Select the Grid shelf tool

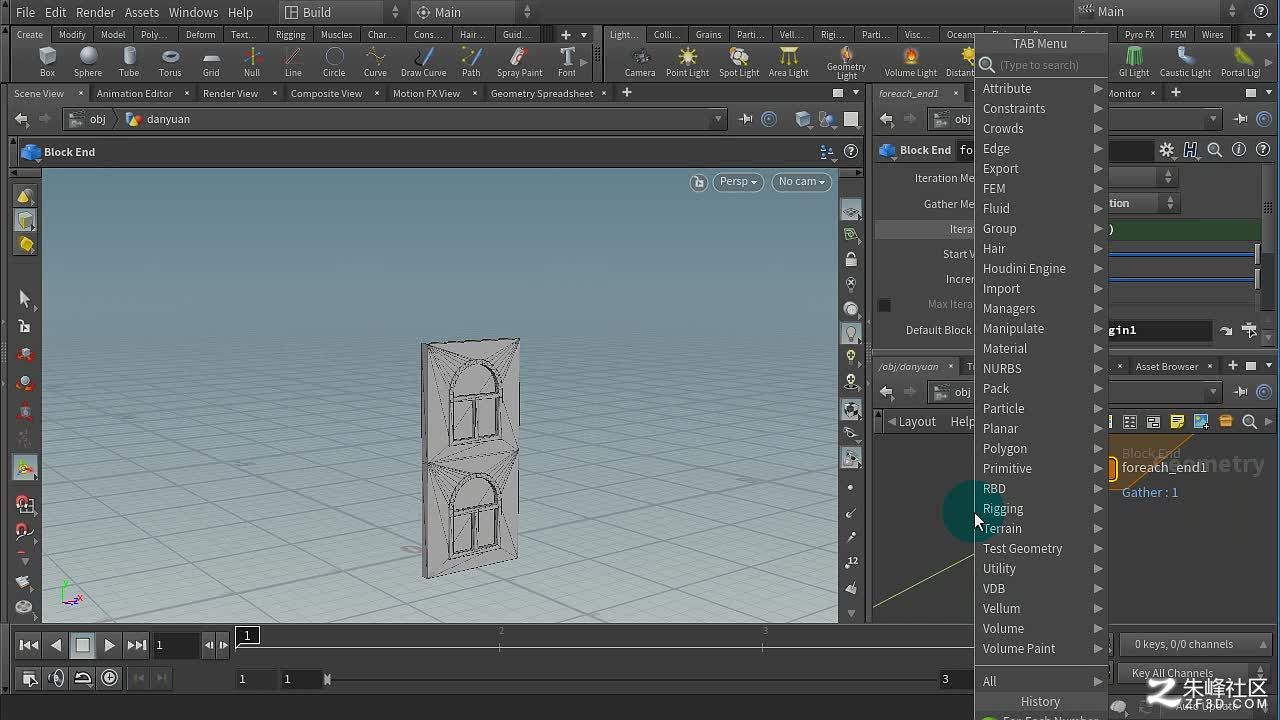point(211,62)
